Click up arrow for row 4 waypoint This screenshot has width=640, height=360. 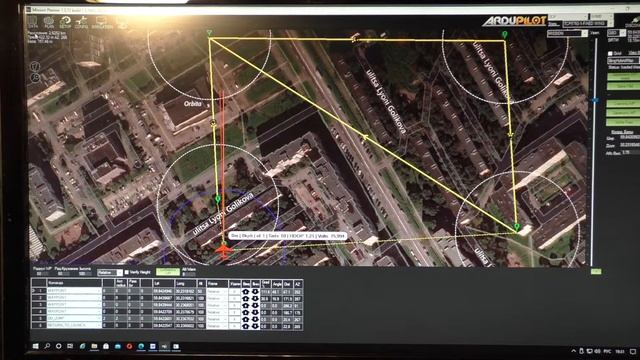(245, 313)
